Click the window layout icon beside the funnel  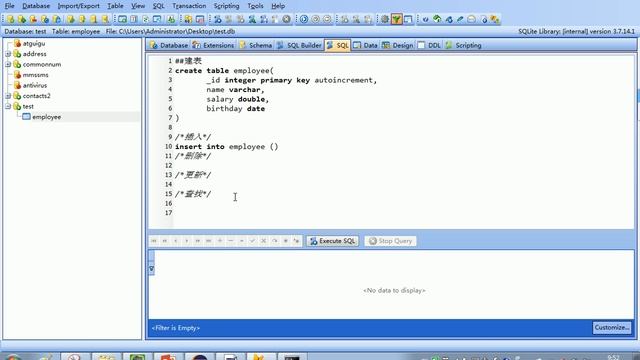pos(408,19)
